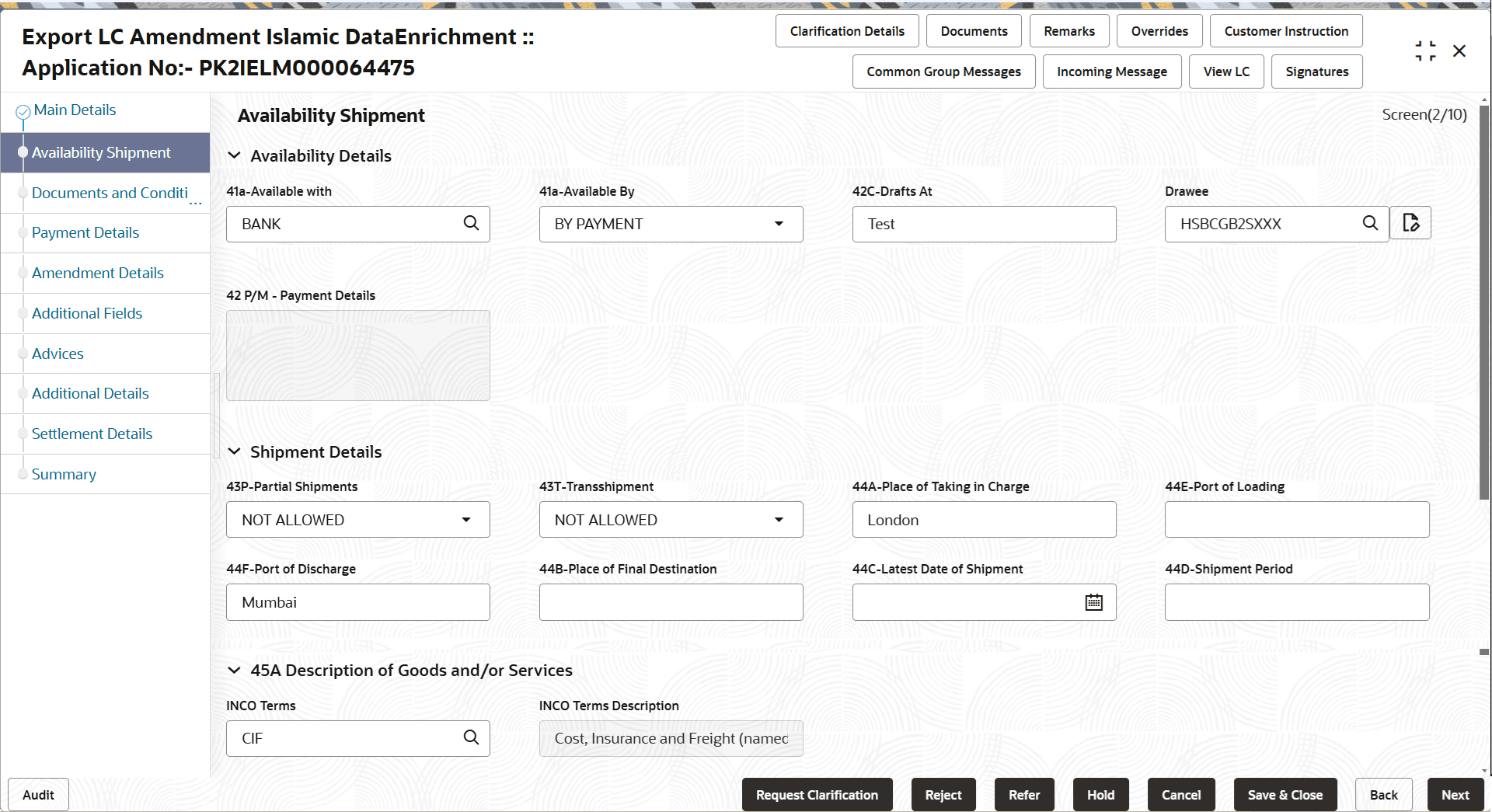1492x812 pixels.
Task: Click the Next button
Action: click(x=1455, y=794)
